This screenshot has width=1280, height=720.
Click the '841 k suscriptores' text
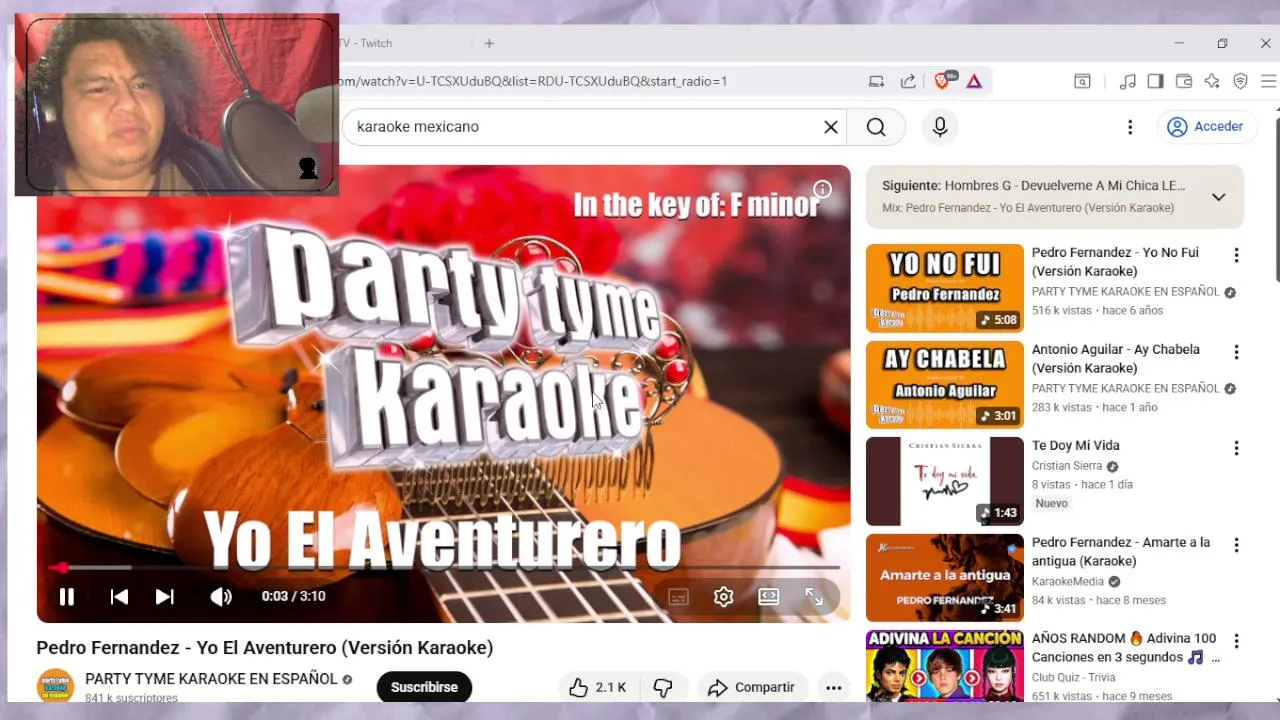tap(131, 698)
